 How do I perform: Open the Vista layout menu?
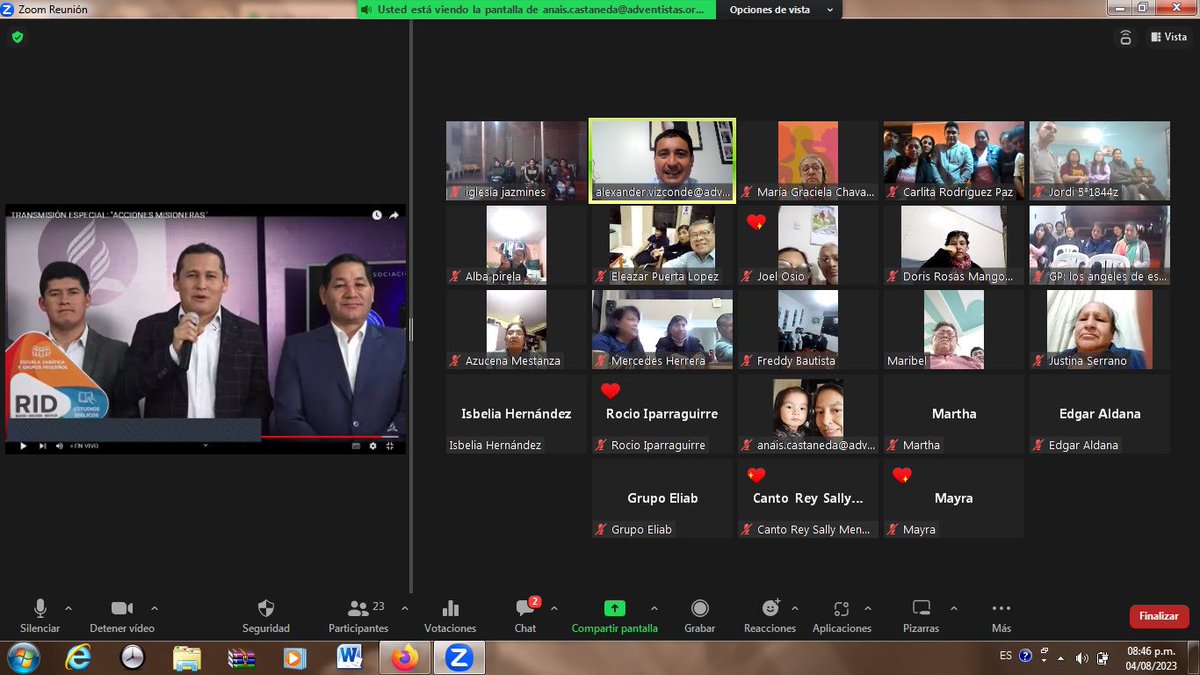pos(1168,37)
